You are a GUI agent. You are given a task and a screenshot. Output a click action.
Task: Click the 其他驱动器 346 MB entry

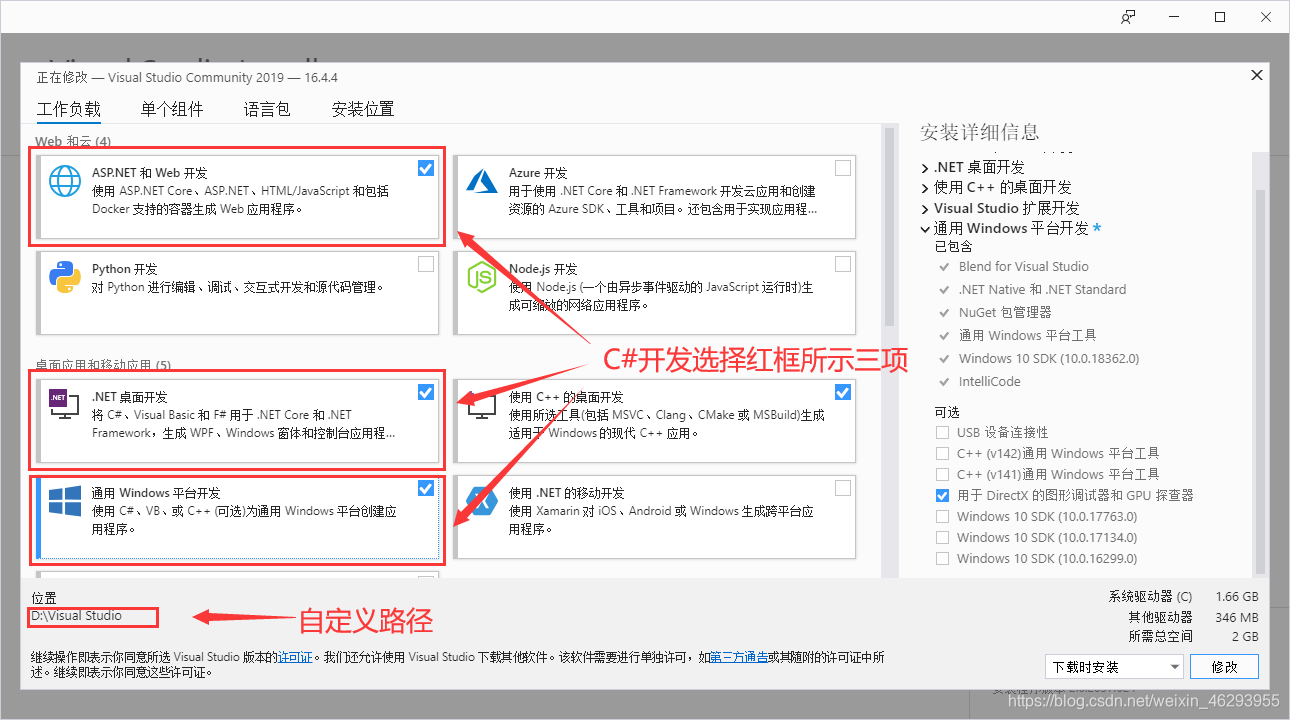point(1193,617)
